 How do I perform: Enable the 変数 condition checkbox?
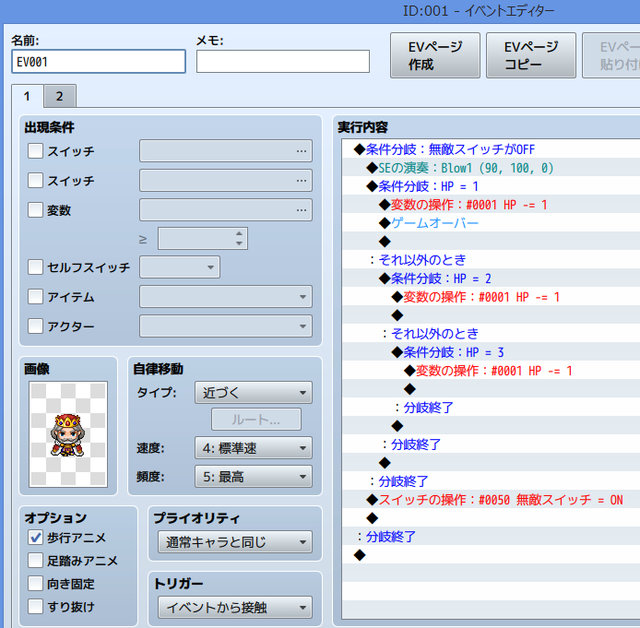(x=35, y=210)
